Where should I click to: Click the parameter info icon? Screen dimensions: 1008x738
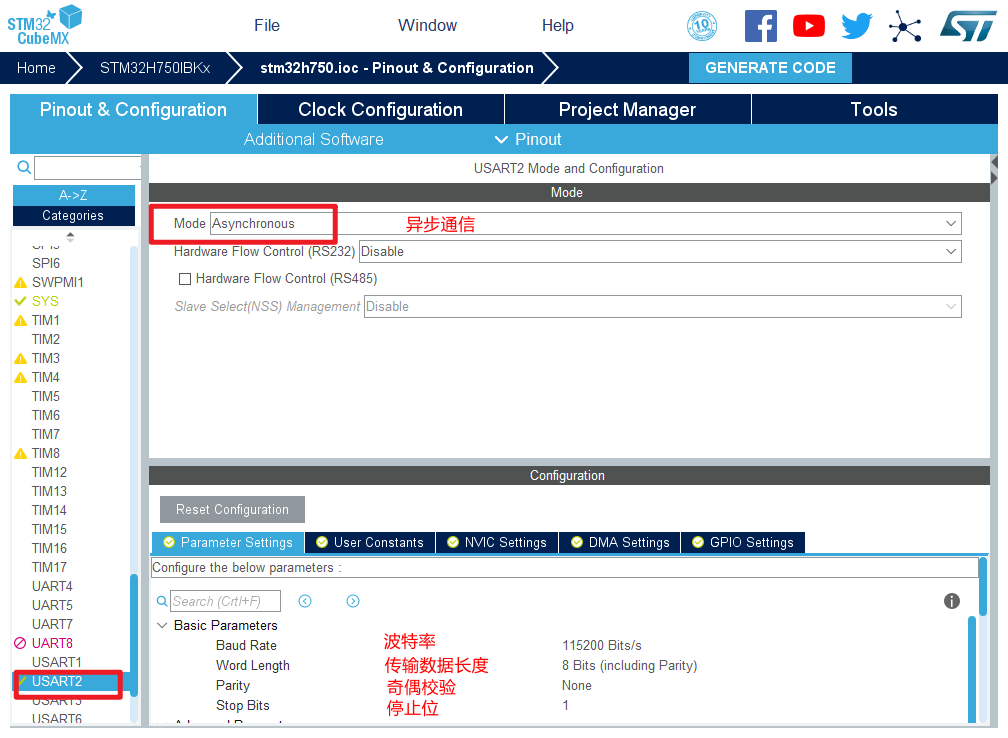(x=952, y=601)
